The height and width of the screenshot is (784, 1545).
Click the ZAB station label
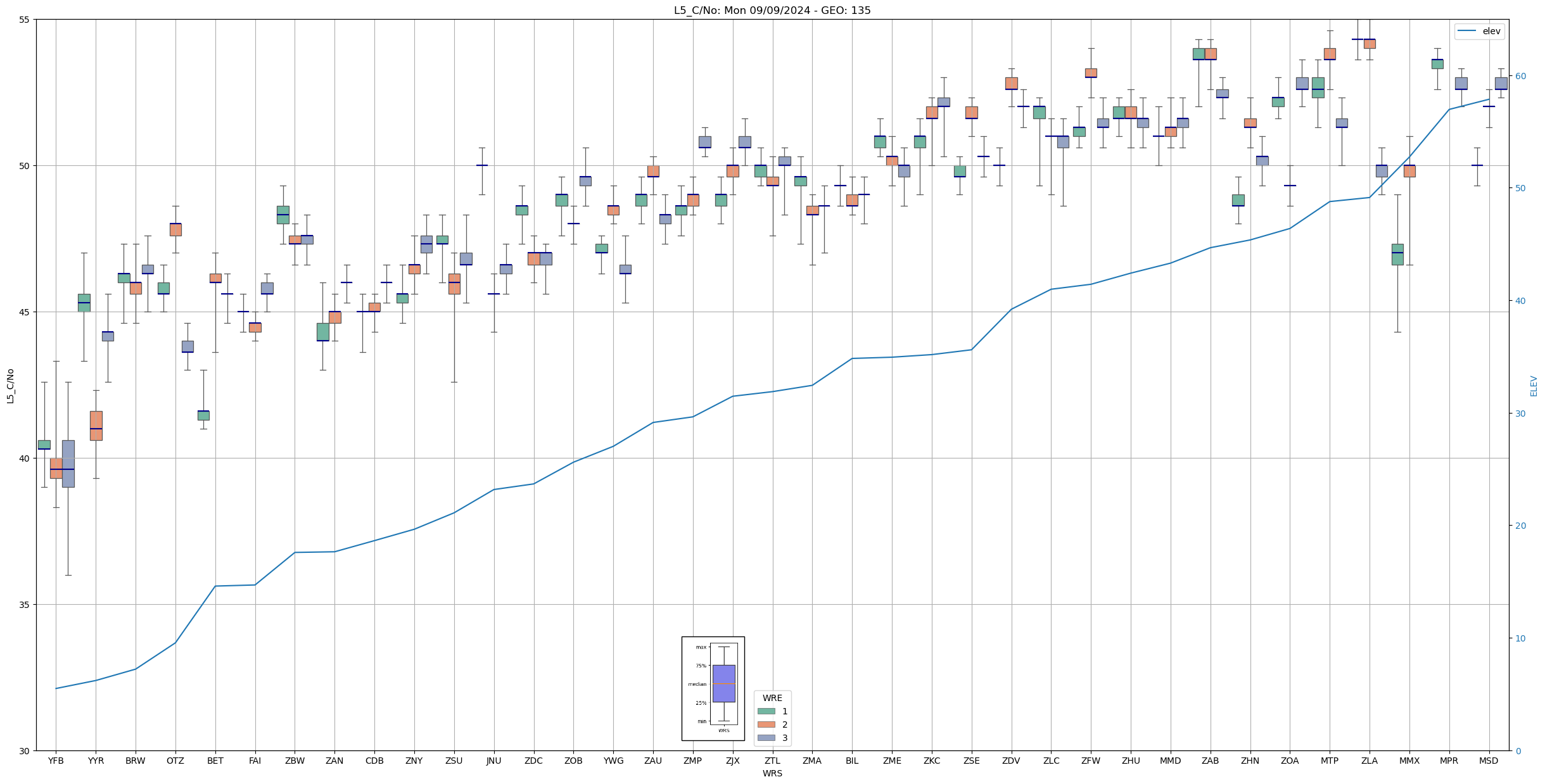click(1210, 761)
